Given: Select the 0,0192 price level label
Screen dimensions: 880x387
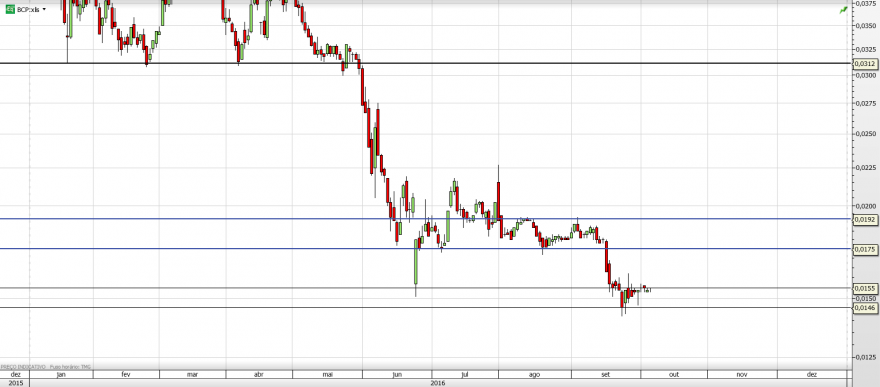Looking at the screenshot, I should (x=865, y=220).
